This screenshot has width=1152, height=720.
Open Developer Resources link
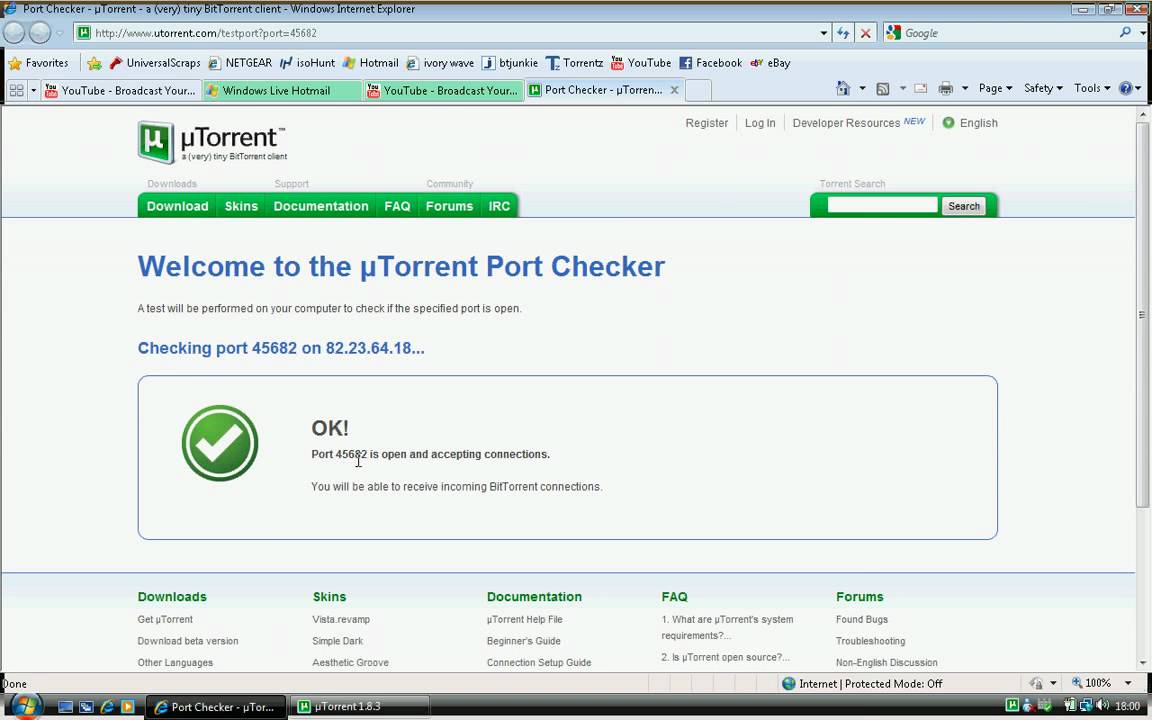(x=846, y=123)
